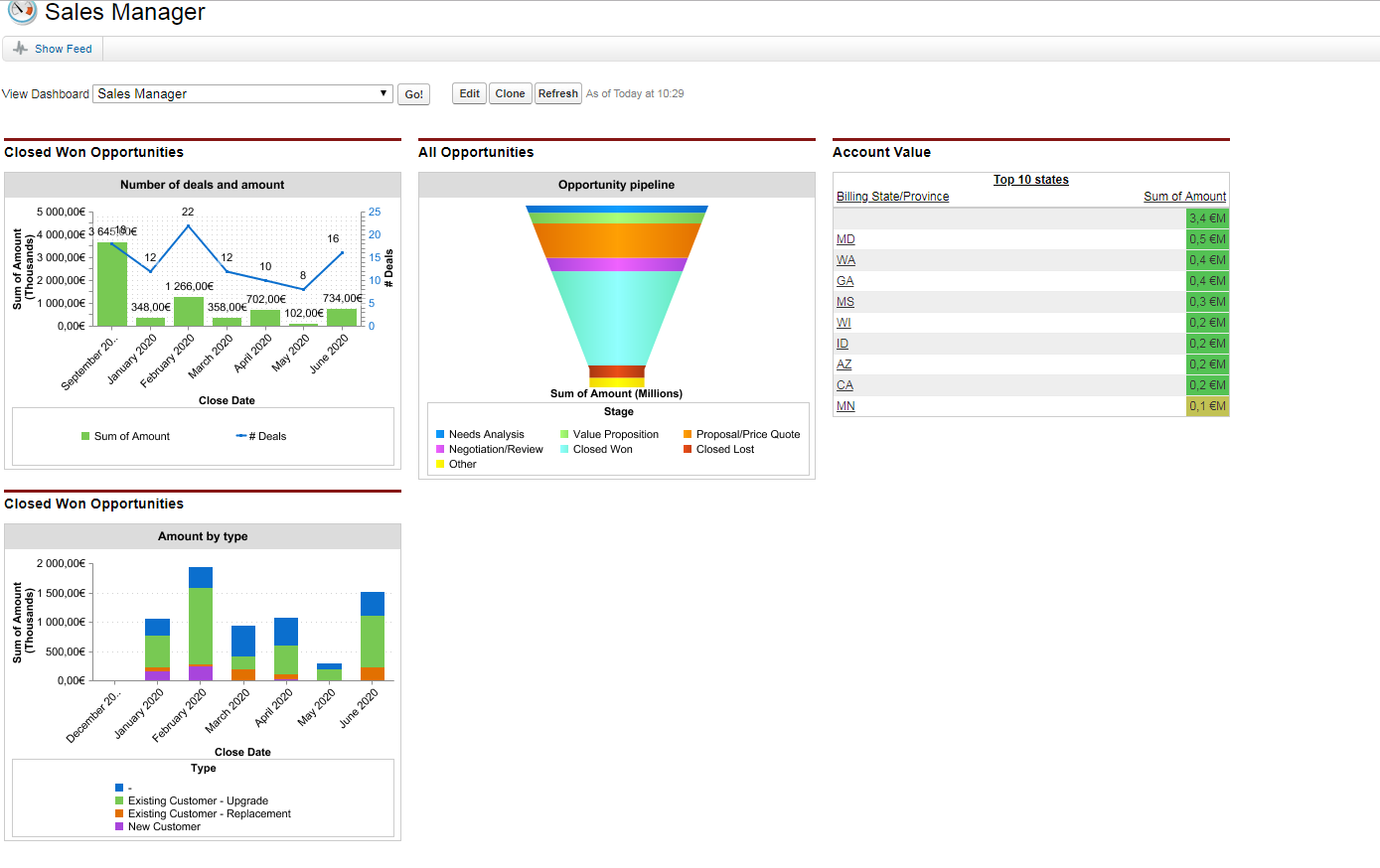
Task: Click the May 2020 stacked bar in Amount by type
Action: point(329,671)
